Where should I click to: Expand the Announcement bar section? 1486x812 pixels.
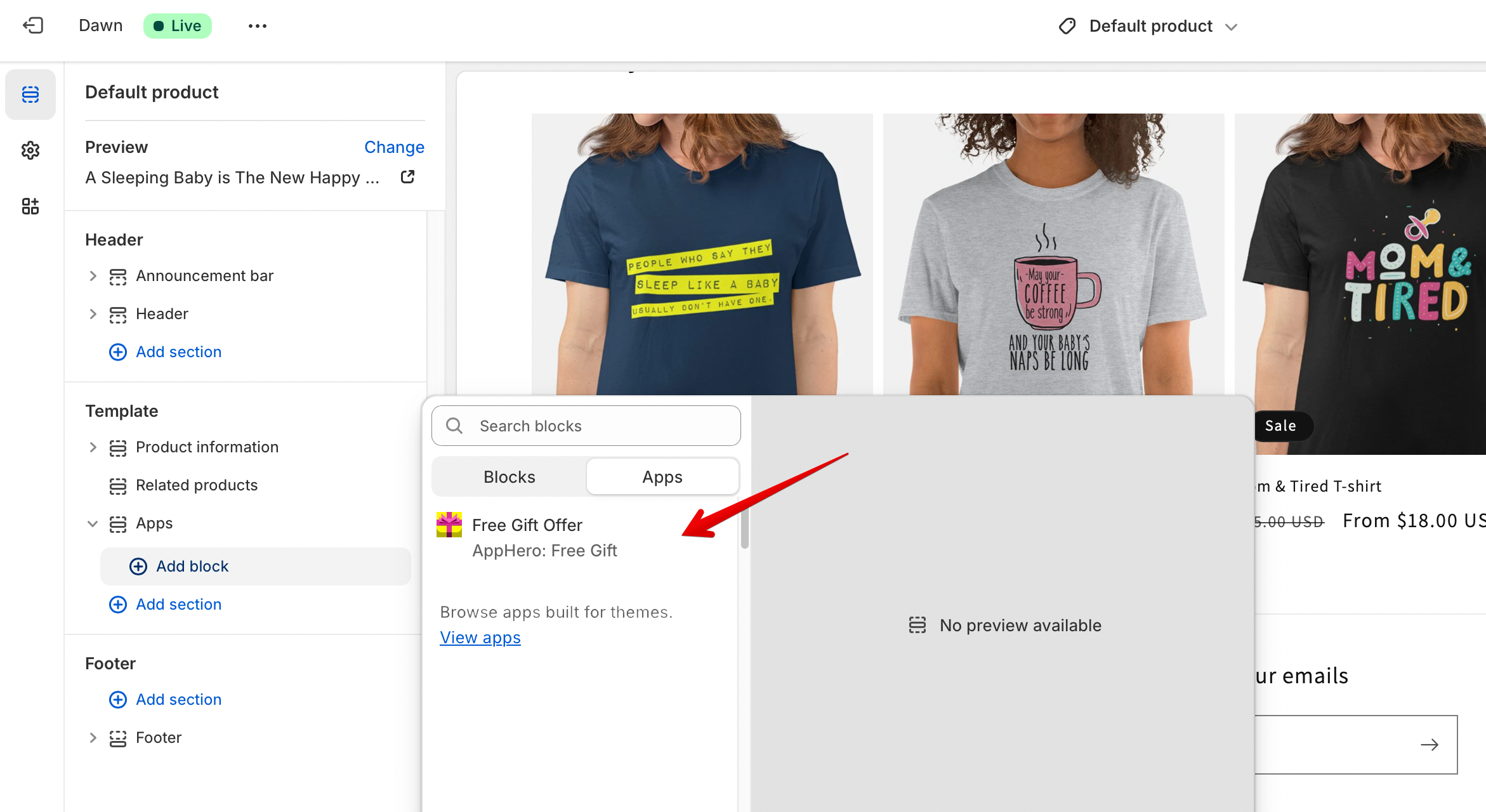93,276
